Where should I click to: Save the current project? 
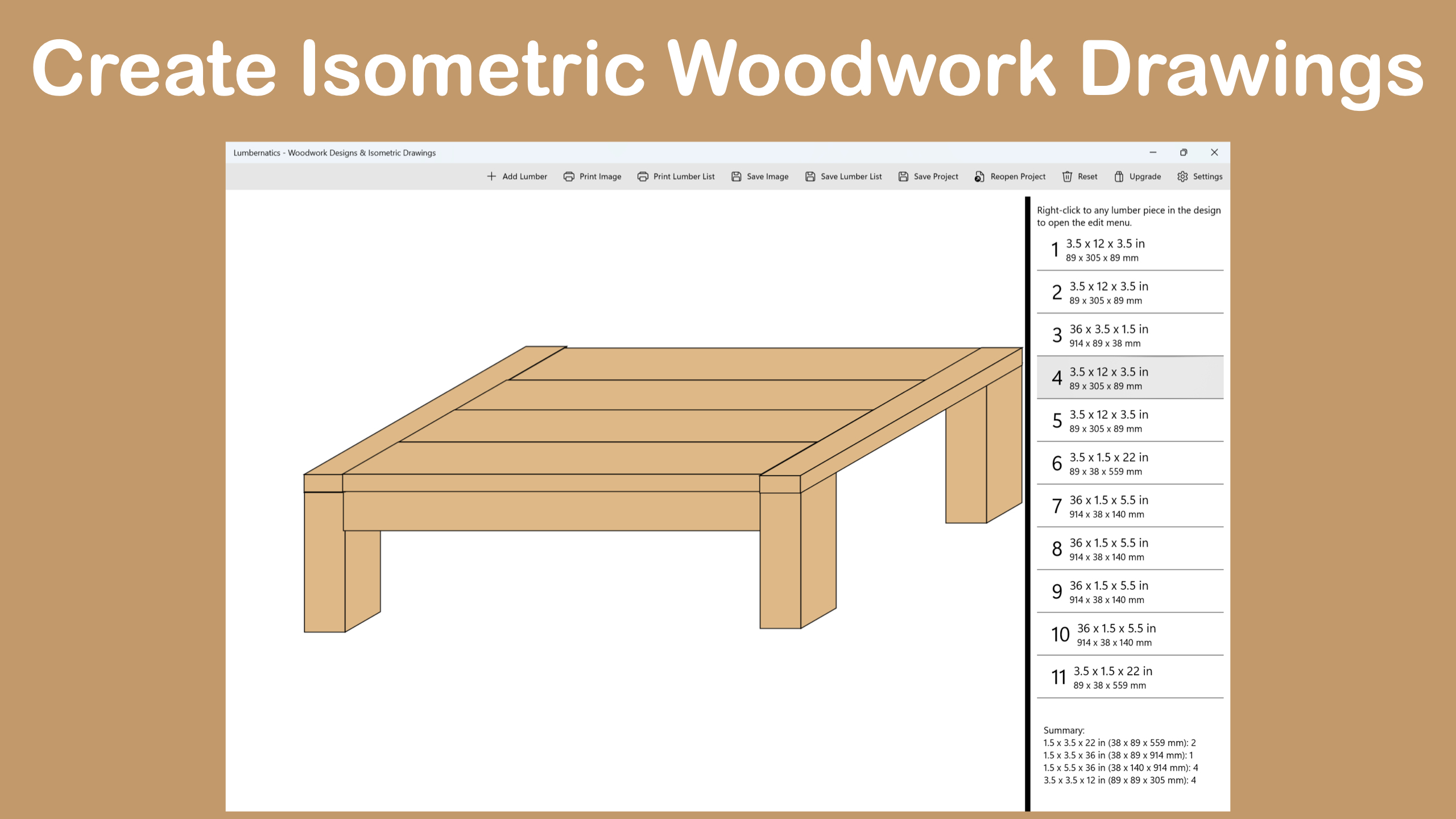(x=928, y=176)
